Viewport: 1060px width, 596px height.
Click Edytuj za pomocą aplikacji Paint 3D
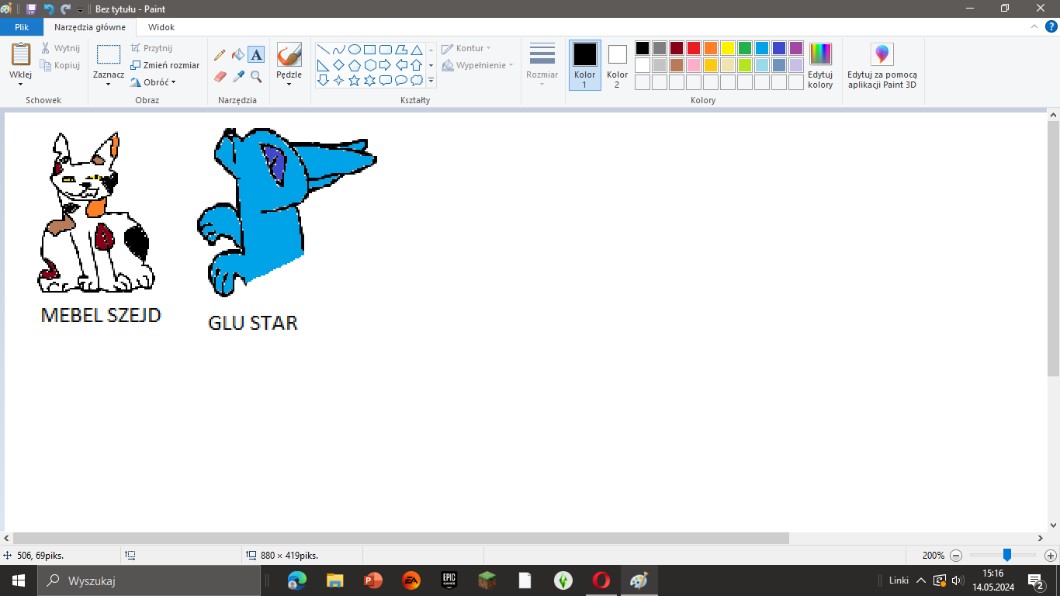[882, 66]
